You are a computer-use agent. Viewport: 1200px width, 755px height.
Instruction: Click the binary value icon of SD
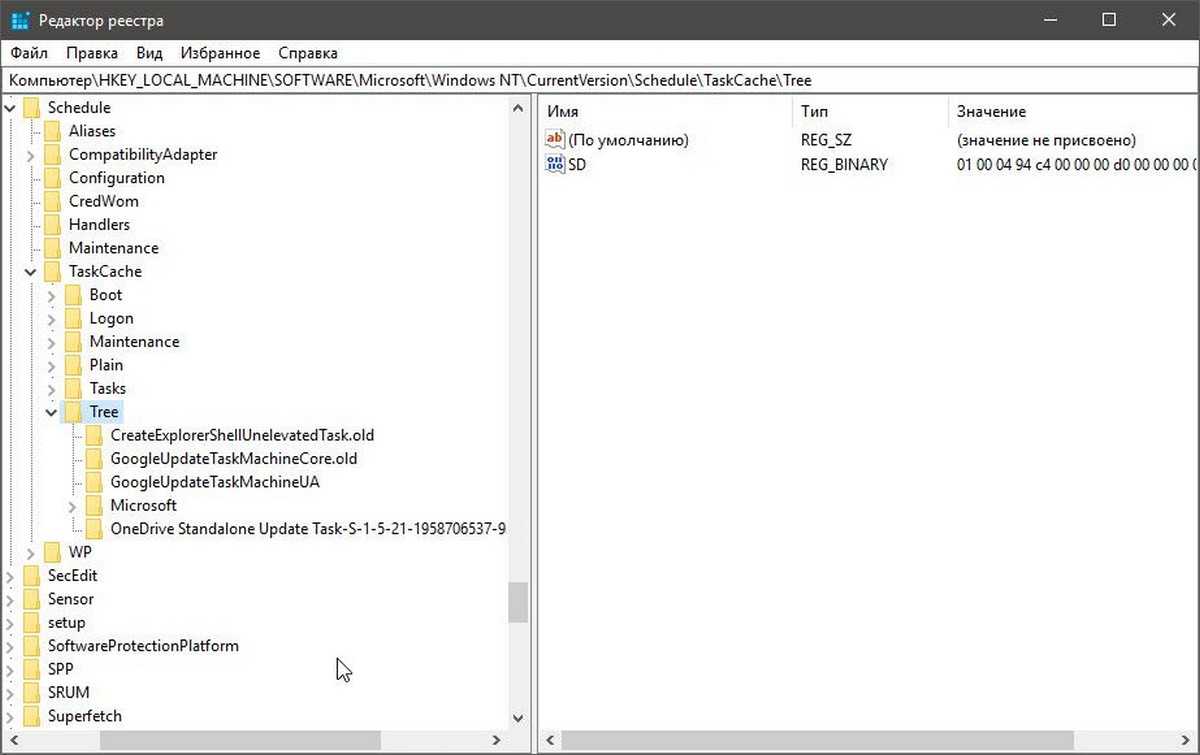(x=555, y=164)
